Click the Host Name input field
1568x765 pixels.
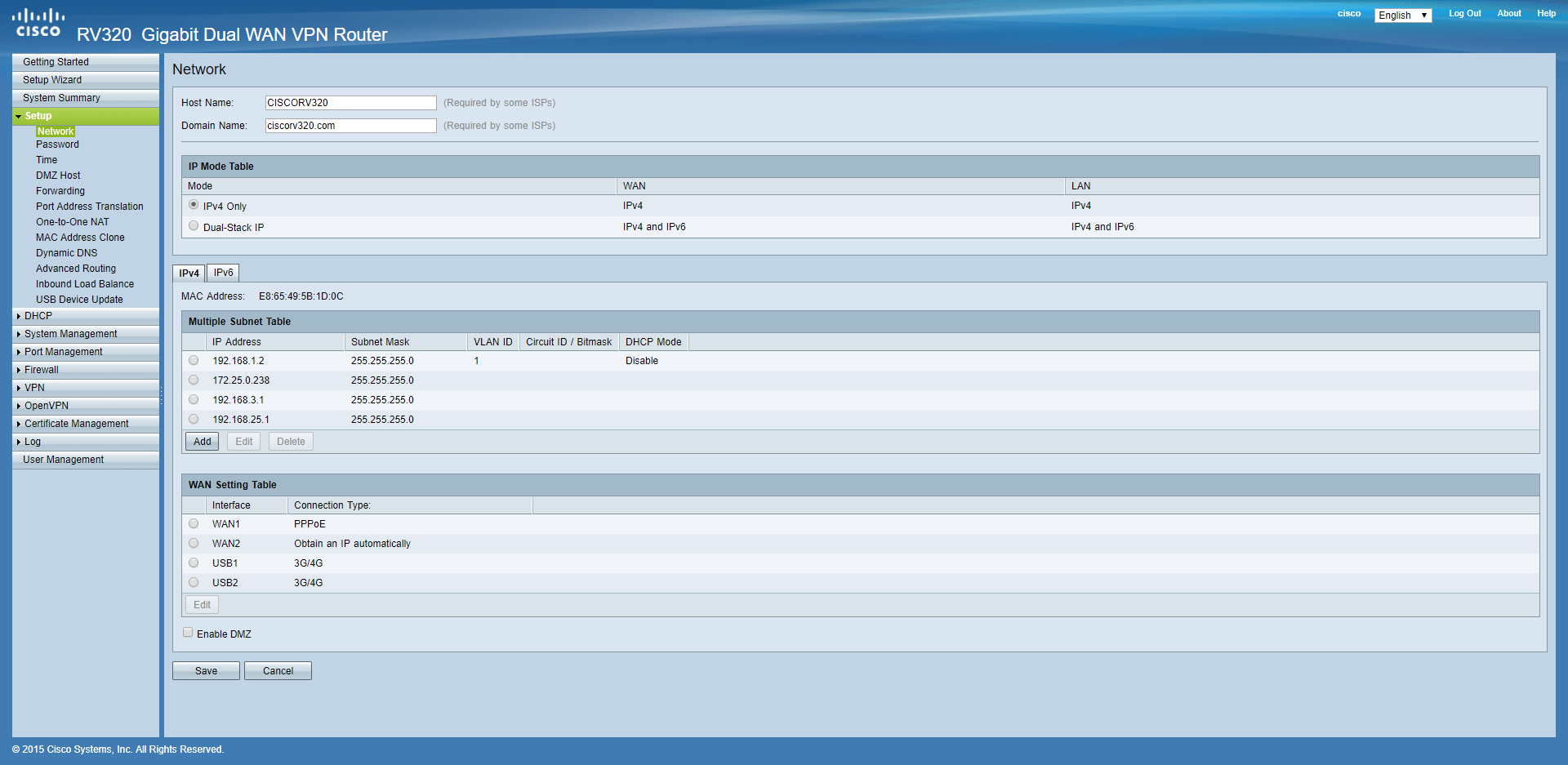[x=350, y=102]
